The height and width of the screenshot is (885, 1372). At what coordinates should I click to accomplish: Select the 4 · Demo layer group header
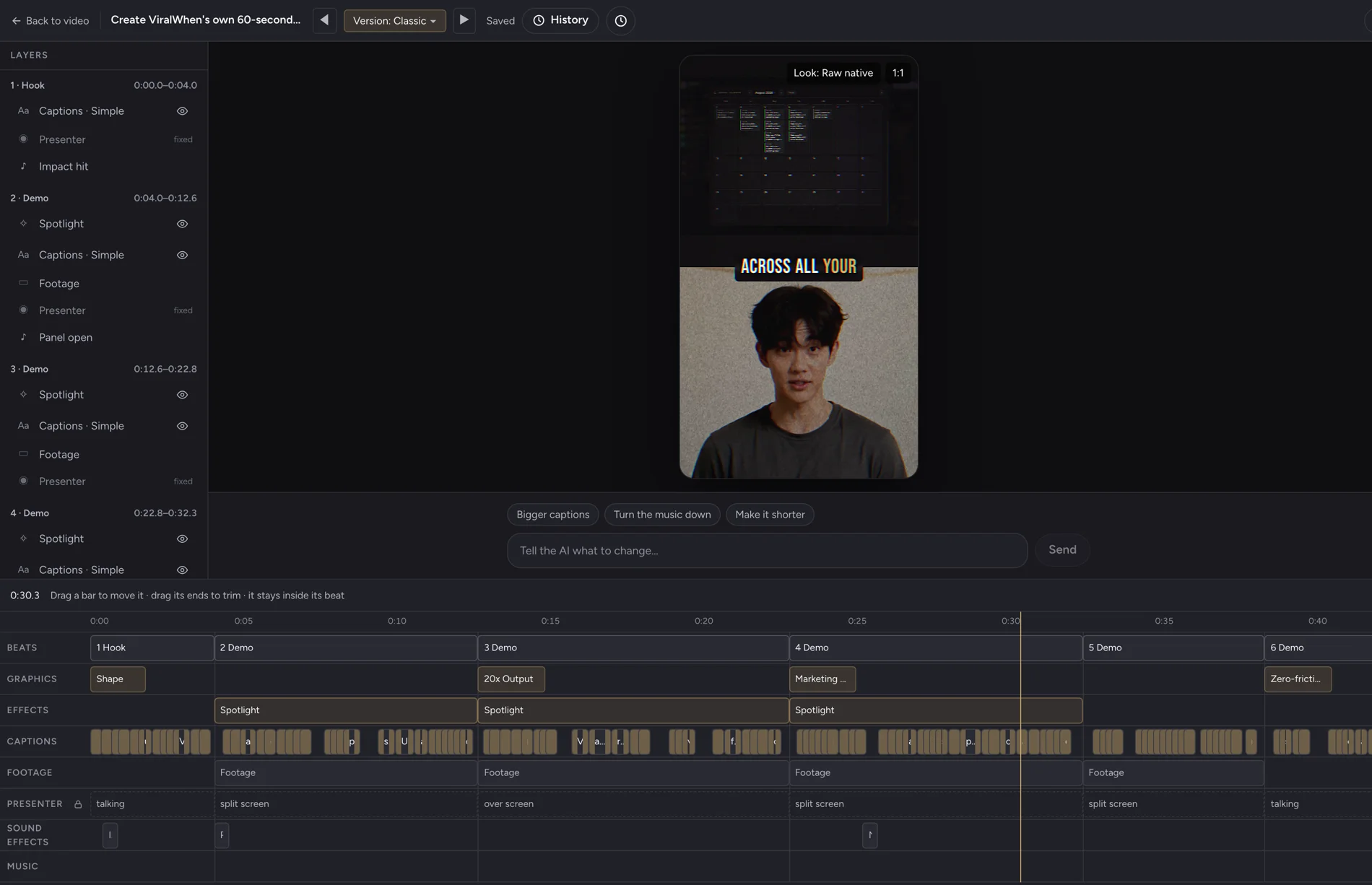pyautogui.click(x=103, y=513)
